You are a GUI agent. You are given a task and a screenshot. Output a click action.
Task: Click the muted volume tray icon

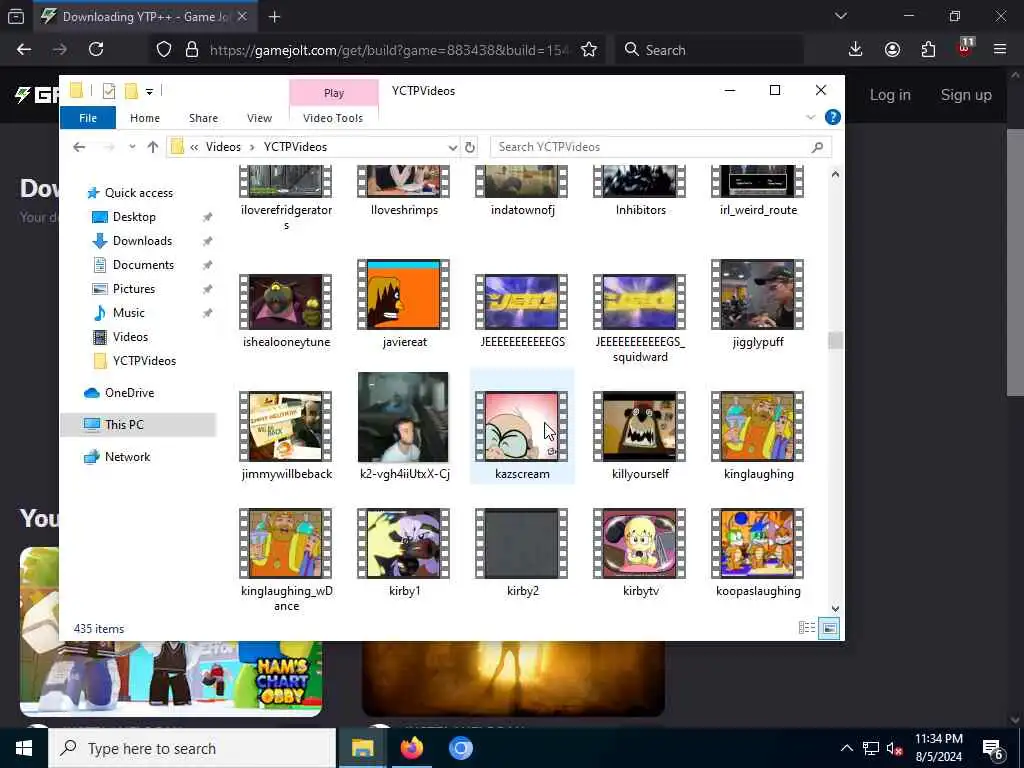(894, 748)
